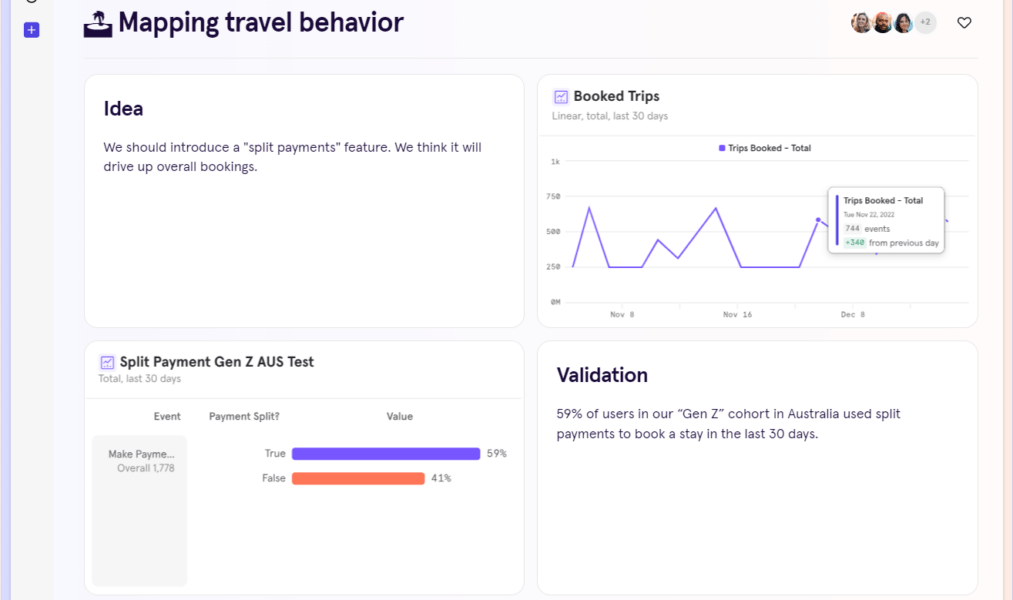The height and width of the screenshot is (600, 1013).
Task: Click the Split Payment chart icon
Action: coord(108,362)
